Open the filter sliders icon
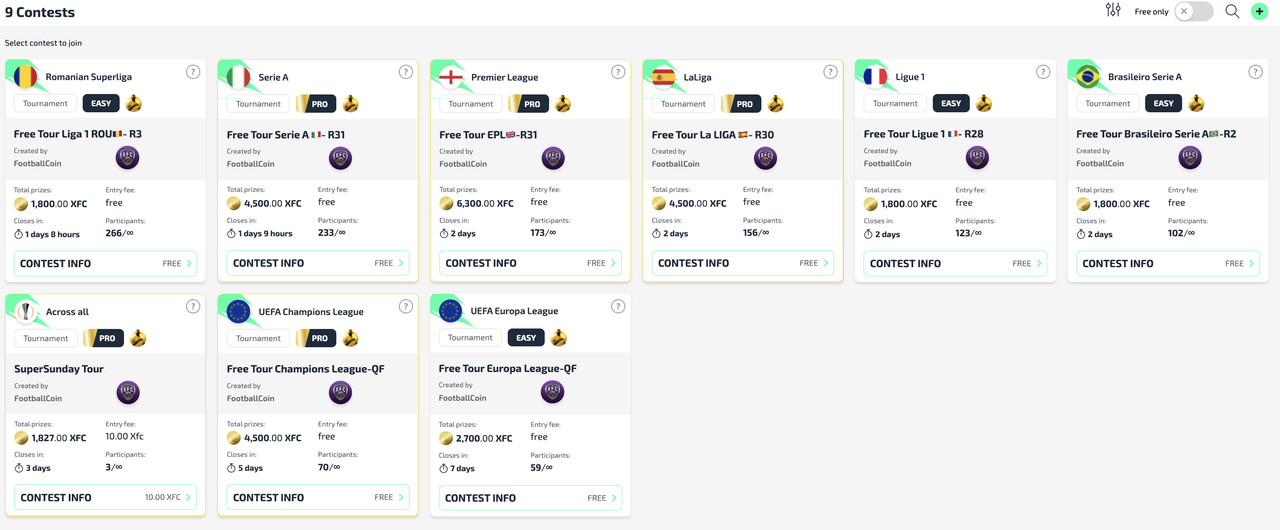Image resolution: width=1280 pixels, height=530 pixels. pos(1113,11)
